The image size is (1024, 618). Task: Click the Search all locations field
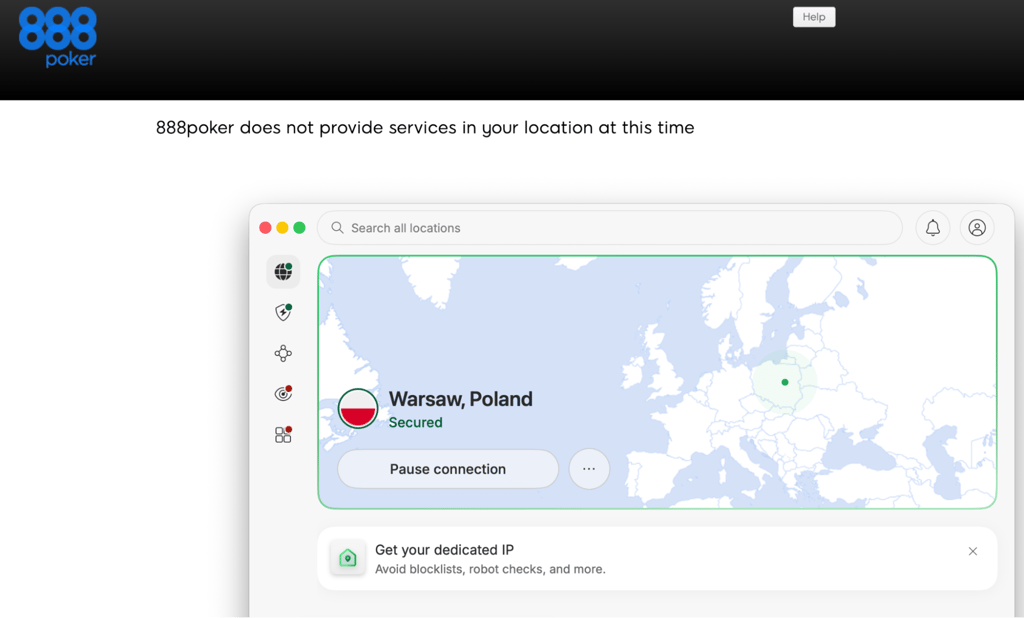[609, 228]
